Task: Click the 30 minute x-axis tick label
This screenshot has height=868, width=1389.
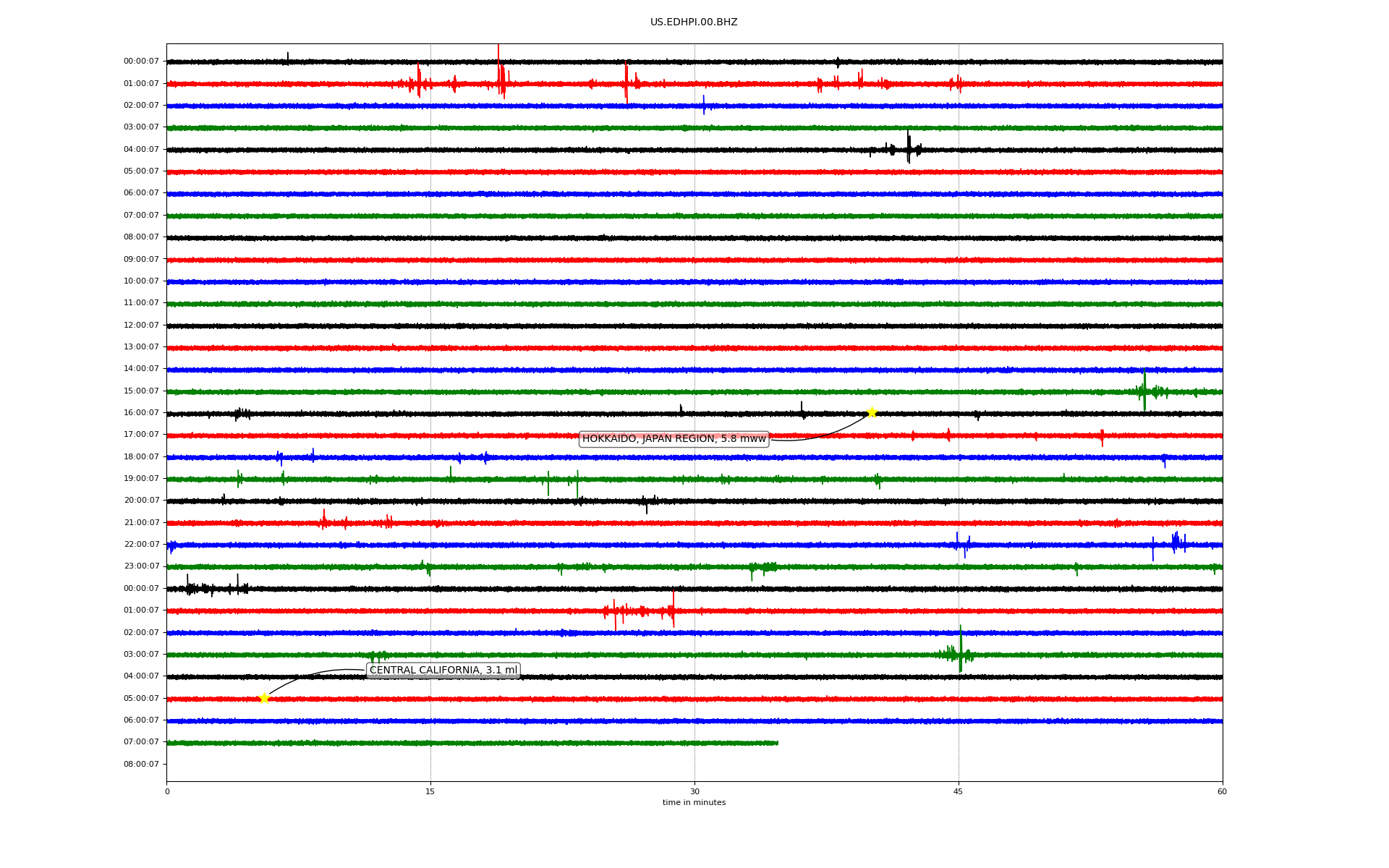Action: (x=694, y=791)
